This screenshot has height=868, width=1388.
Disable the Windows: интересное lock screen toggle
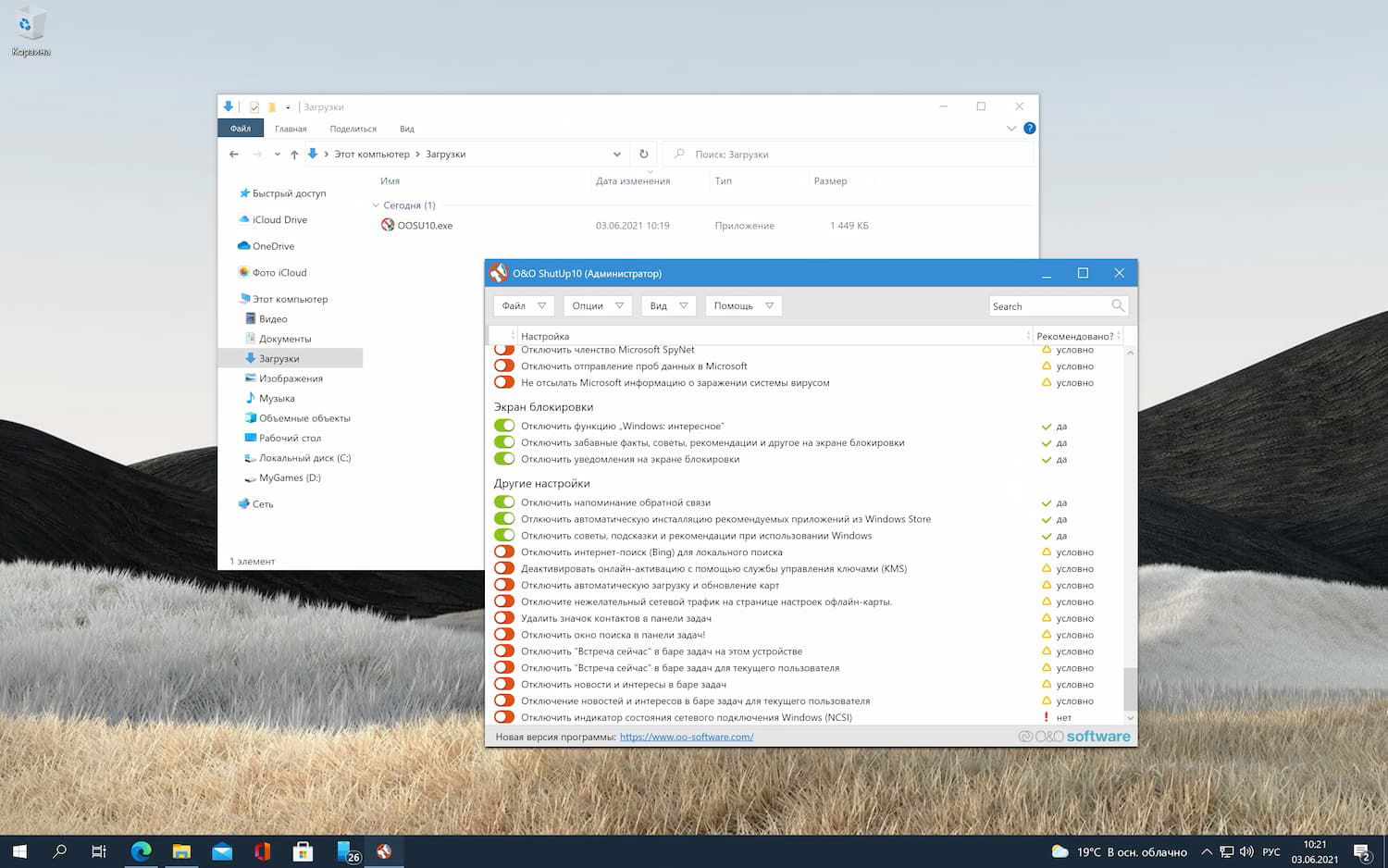point(504,426)
